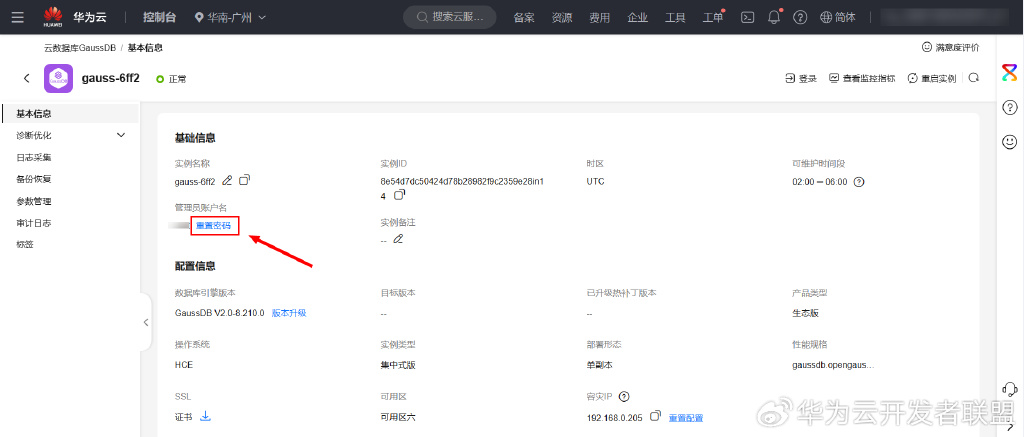Open the 控制台 console link
The width and height of the screenshot is (1024, 437).
159,18
